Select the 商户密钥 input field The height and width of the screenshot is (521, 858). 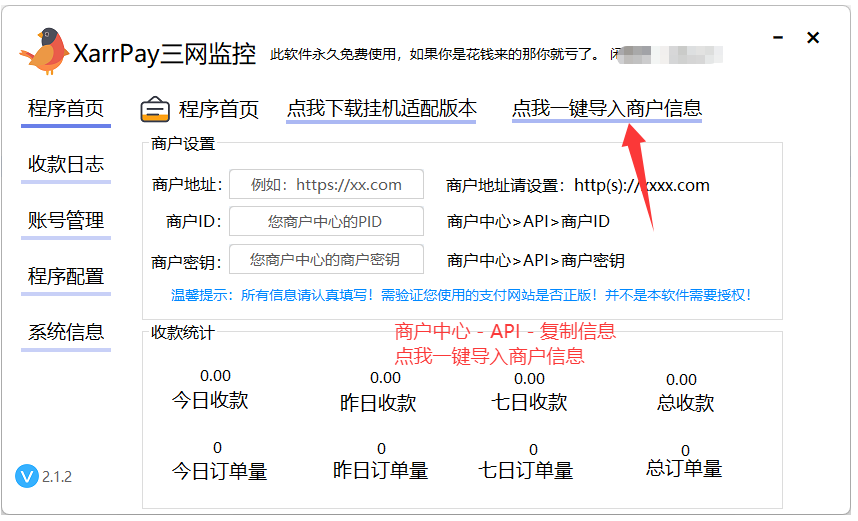coord(326,260)
